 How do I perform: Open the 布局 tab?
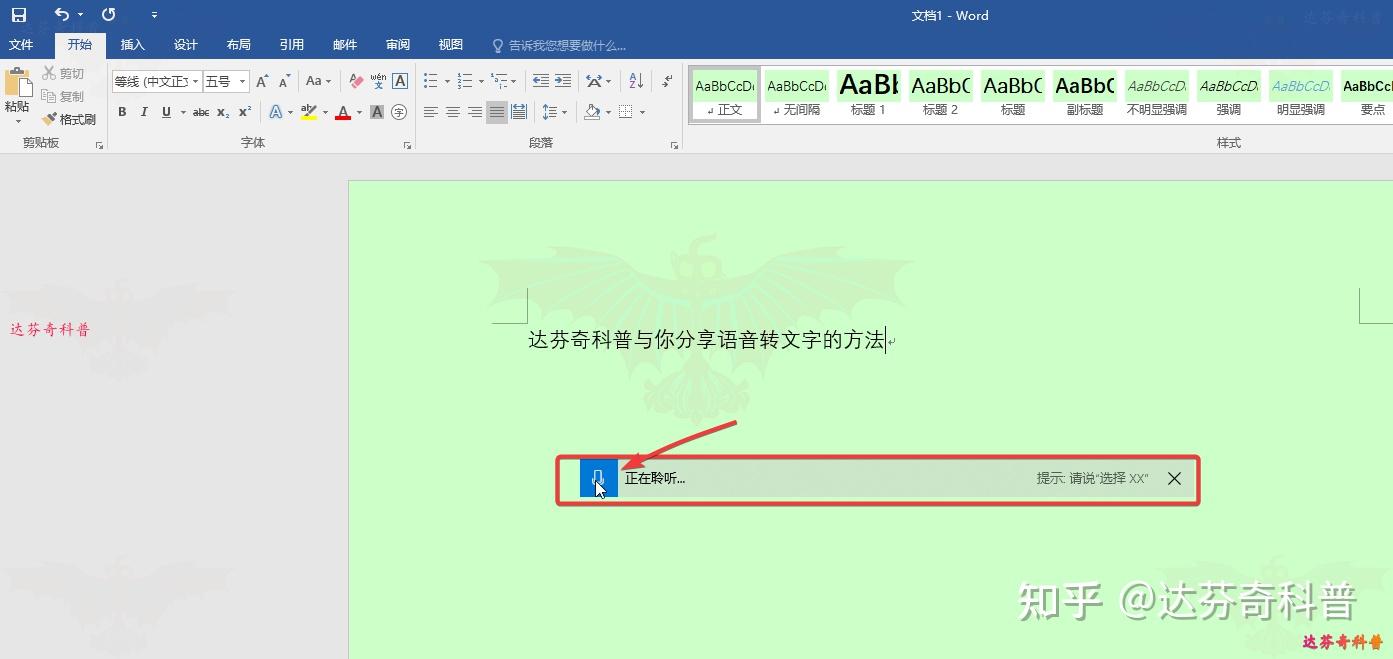[x=239, y=45]
